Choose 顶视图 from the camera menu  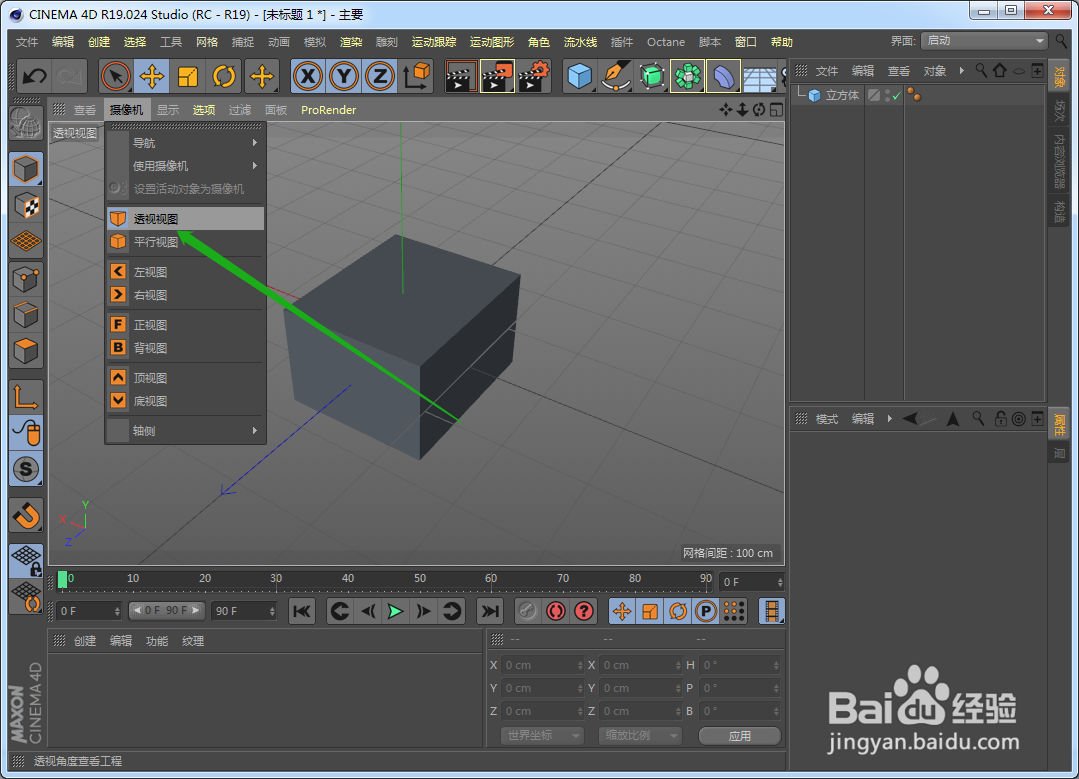185,378
